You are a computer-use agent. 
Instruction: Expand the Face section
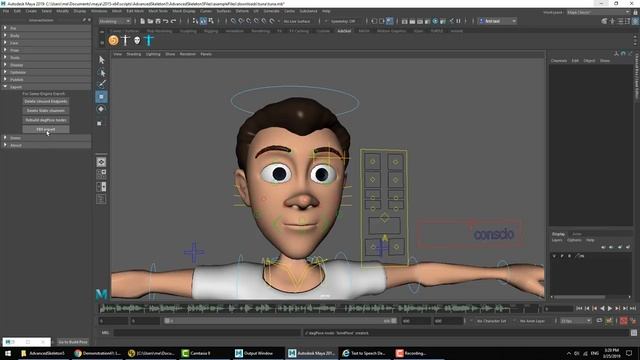point(46,43)
